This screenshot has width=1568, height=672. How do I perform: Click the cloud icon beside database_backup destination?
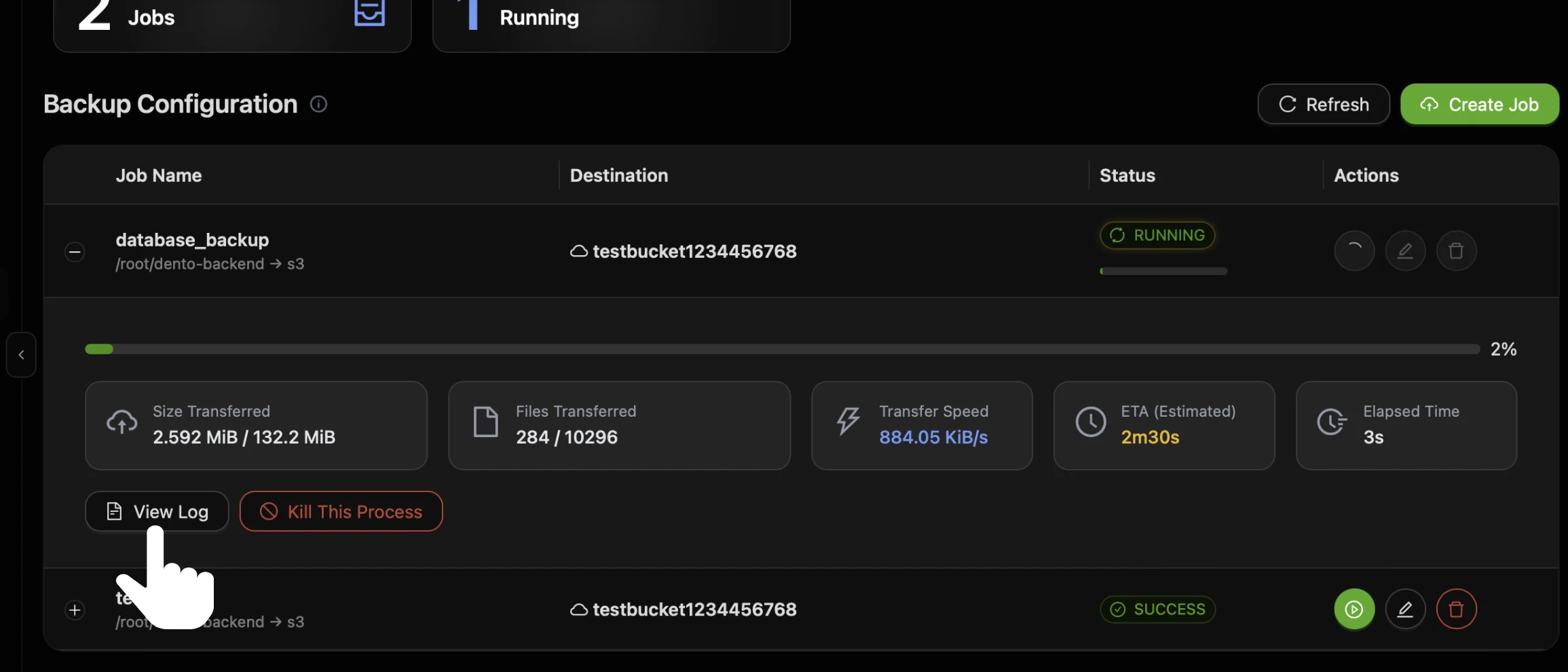coord(578,251)
